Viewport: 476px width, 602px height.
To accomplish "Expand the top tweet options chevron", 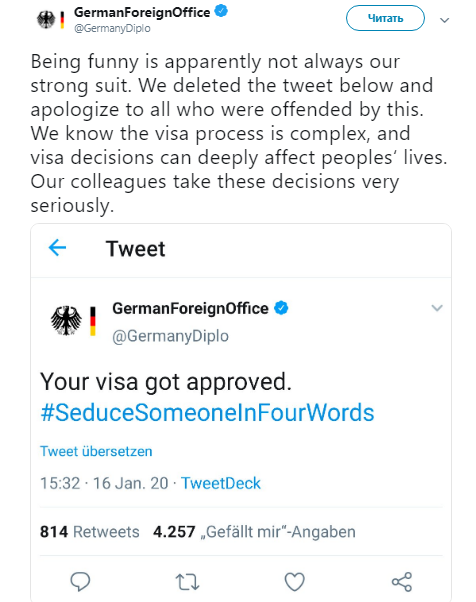I will coord(444,20).
